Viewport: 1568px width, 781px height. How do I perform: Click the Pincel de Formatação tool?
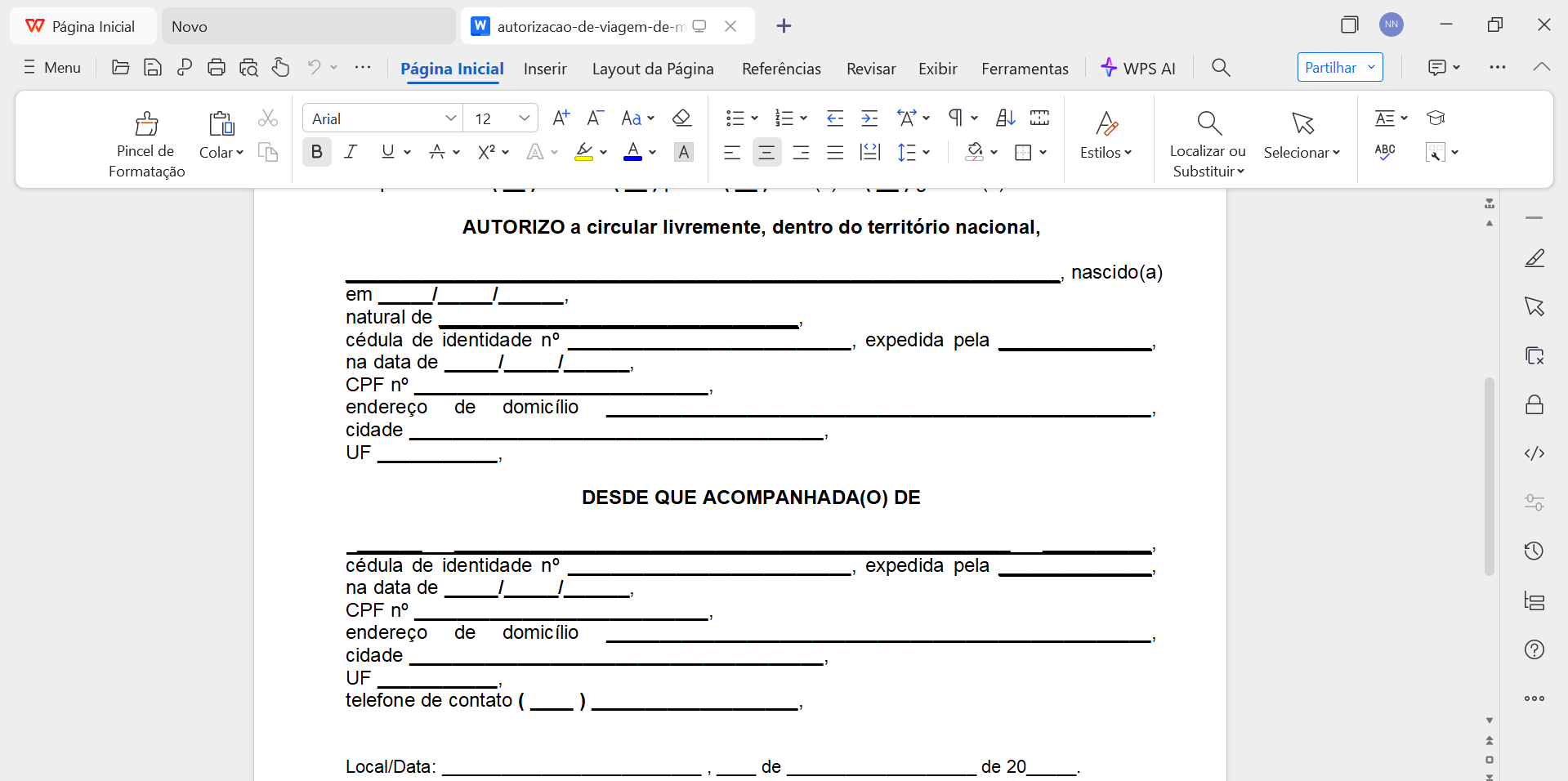click(146, 145)
